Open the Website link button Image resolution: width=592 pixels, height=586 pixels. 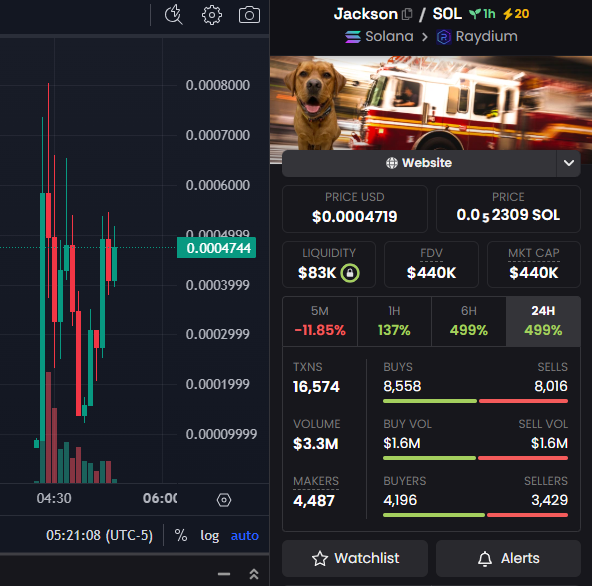click(x=419, y=163)
